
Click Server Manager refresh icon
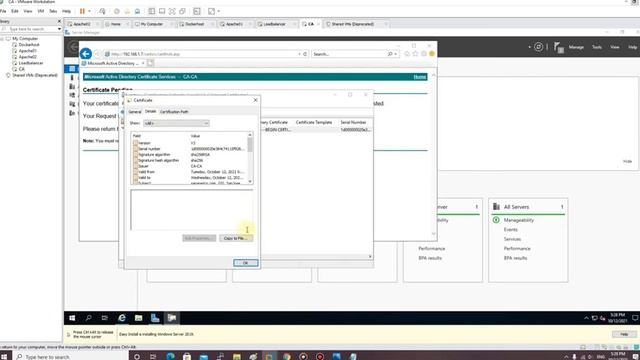coord(538,47)
